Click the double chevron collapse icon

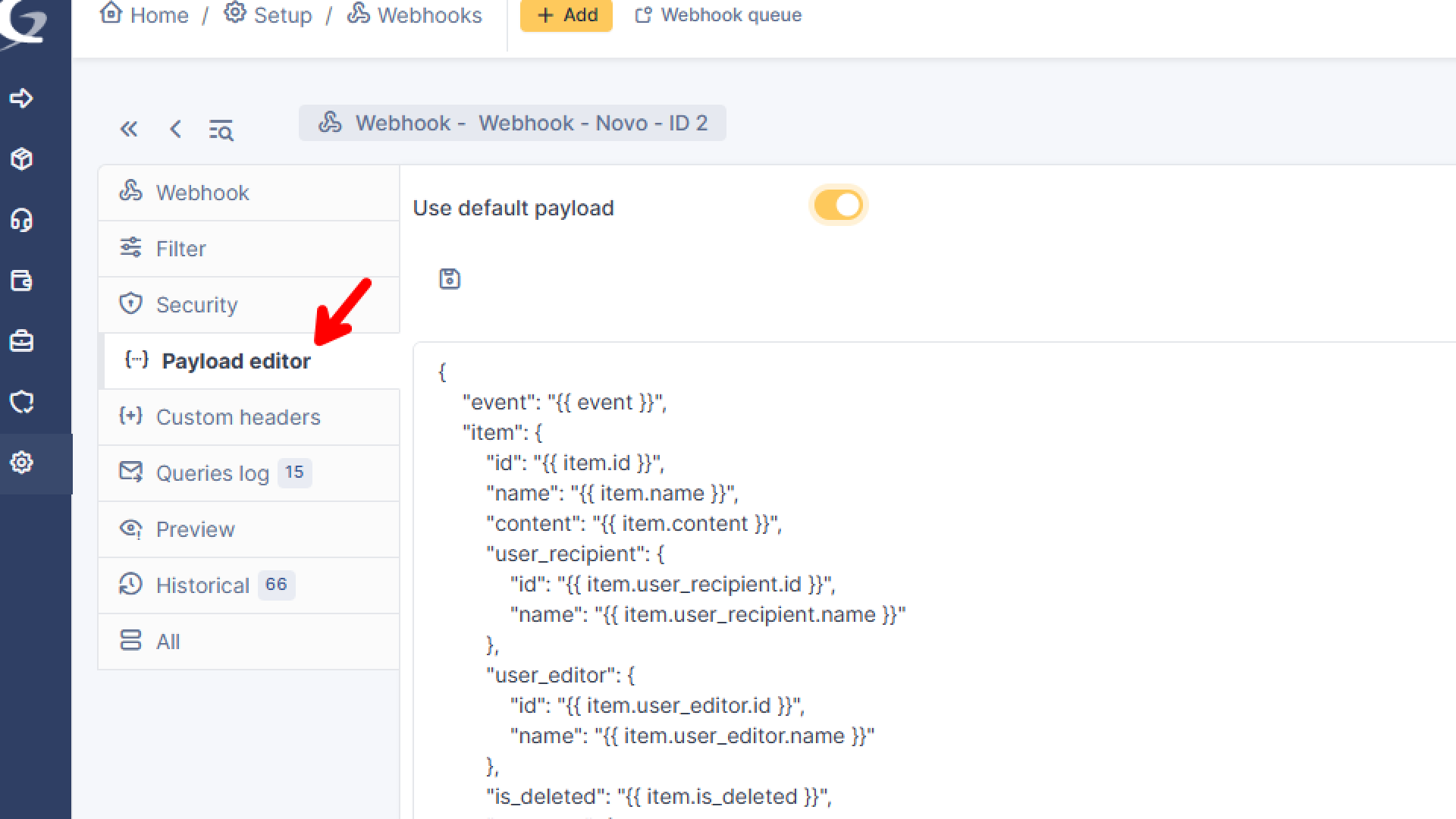point(129,129)
